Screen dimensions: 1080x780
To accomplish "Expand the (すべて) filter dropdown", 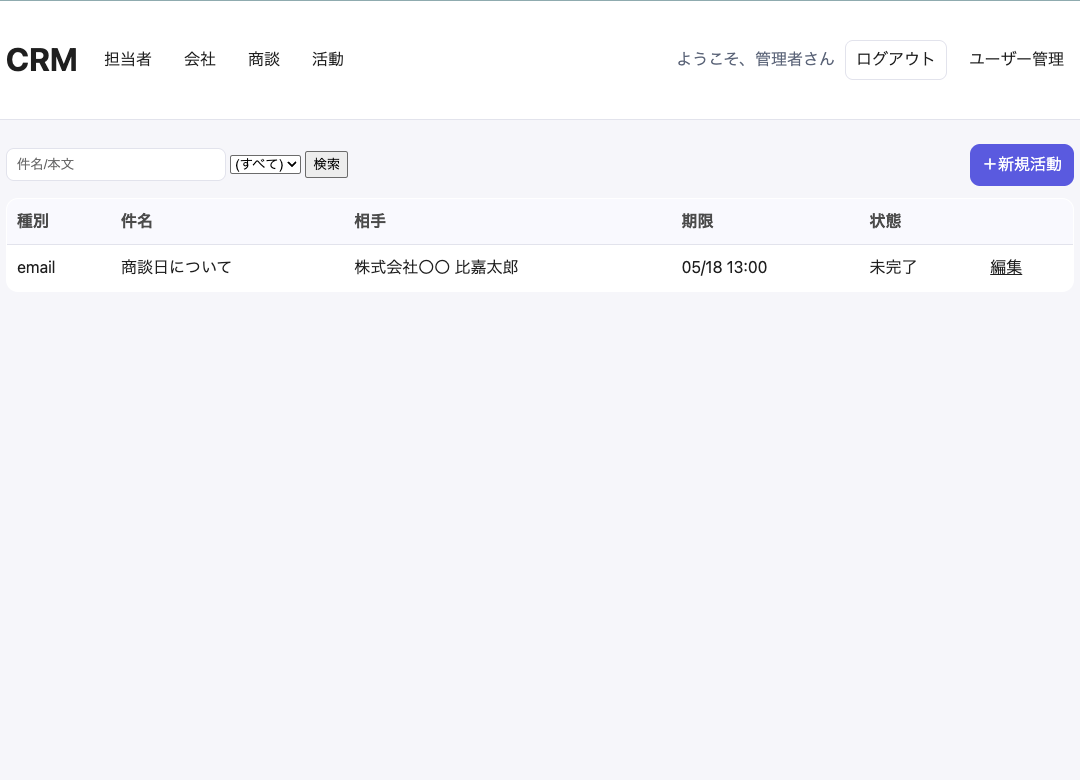I will (265, 164).
